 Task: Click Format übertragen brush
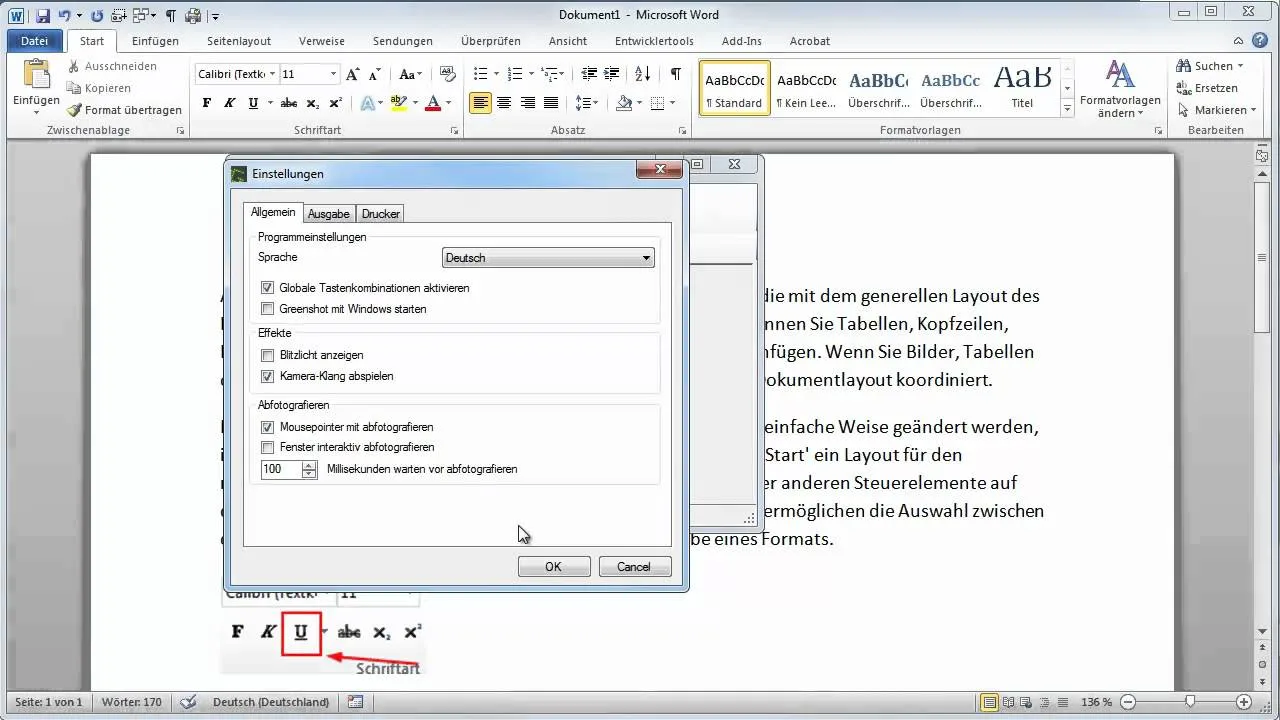(124, 110)
